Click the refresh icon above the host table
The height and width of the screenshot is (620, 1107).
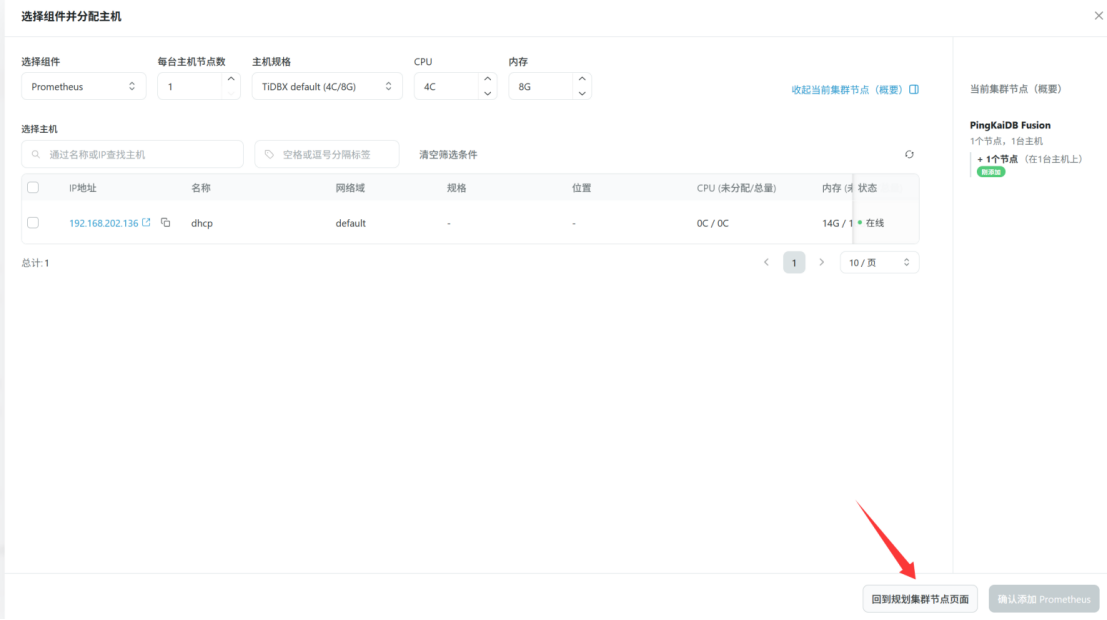pyautogui.click(x=909, y=154)
